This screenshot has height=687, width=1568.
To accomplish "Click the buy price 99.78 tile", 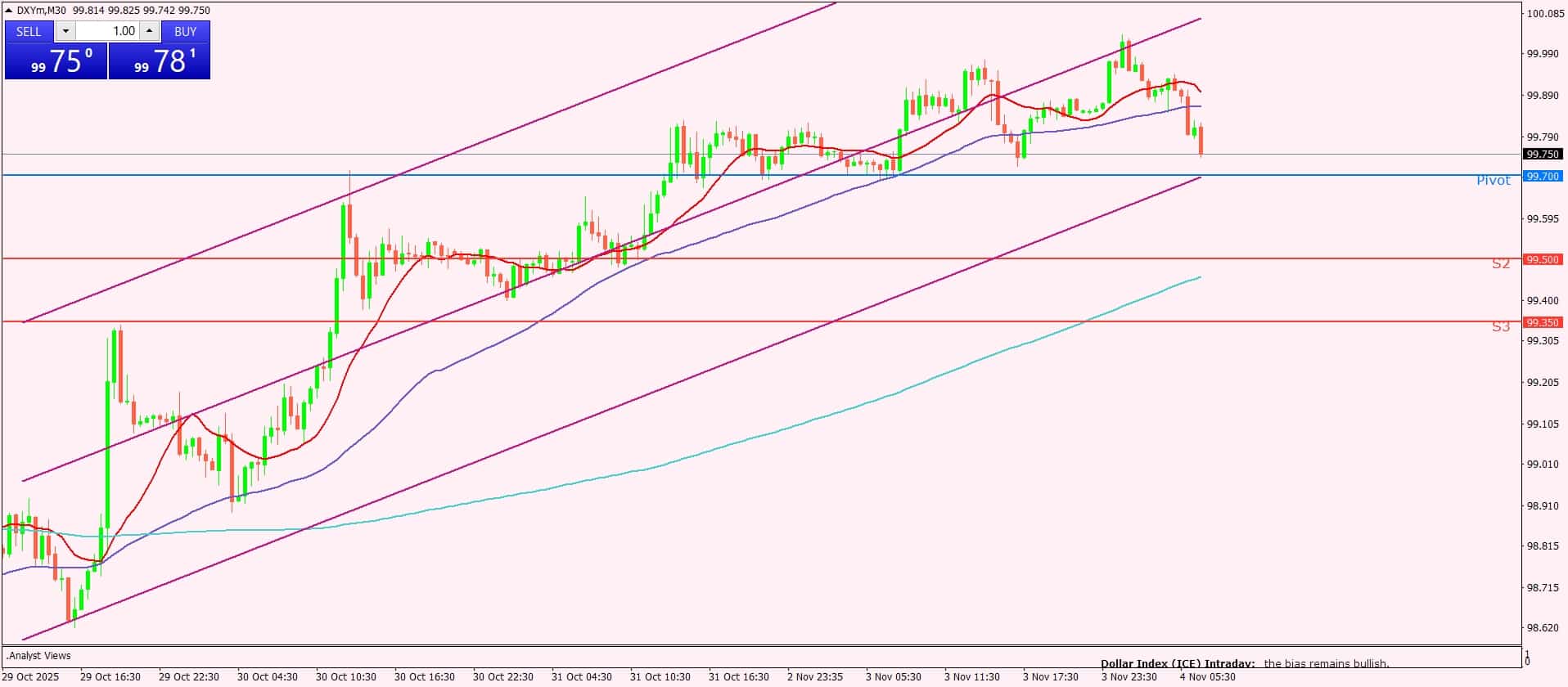I will tap(160, 61).
